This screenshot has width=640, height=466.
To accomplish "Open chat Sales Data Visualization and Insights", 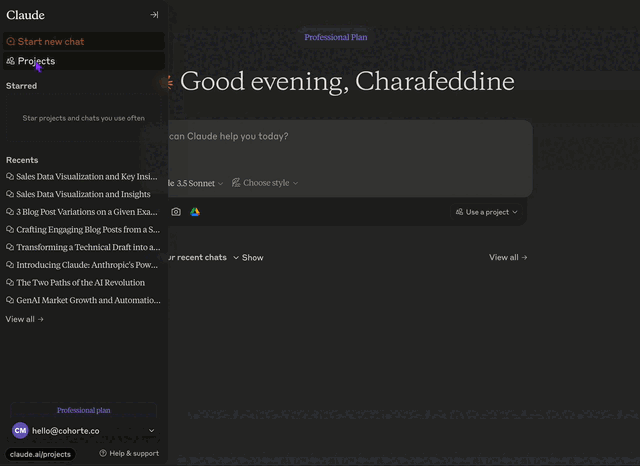I will click(x=78, y=194).
